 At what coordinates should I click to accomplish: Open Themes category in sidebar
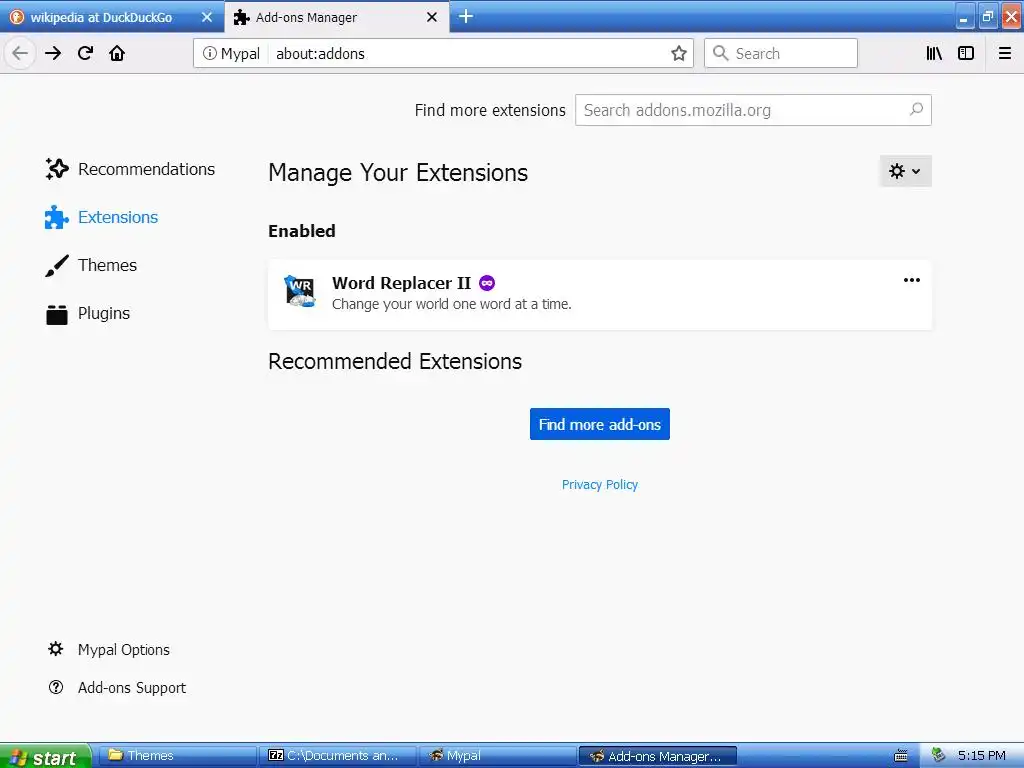click(91, 265)
